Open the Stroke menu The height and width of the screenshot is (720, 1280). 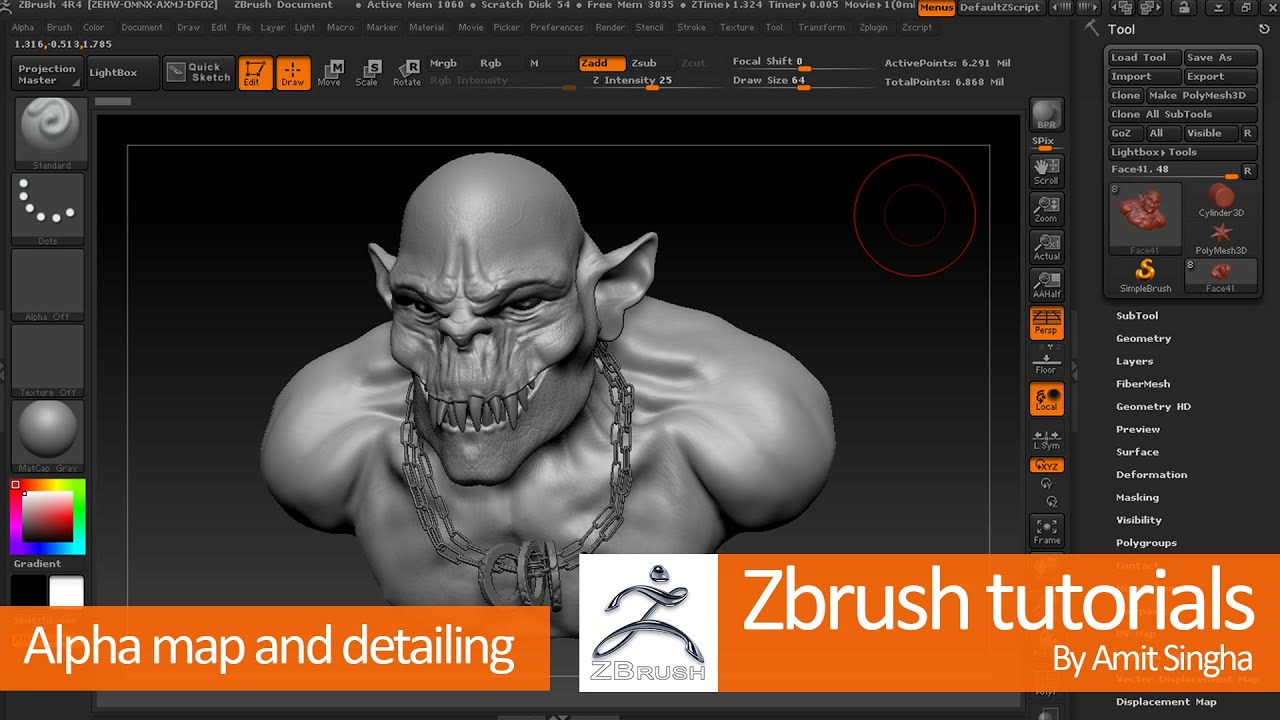(691, 28)
